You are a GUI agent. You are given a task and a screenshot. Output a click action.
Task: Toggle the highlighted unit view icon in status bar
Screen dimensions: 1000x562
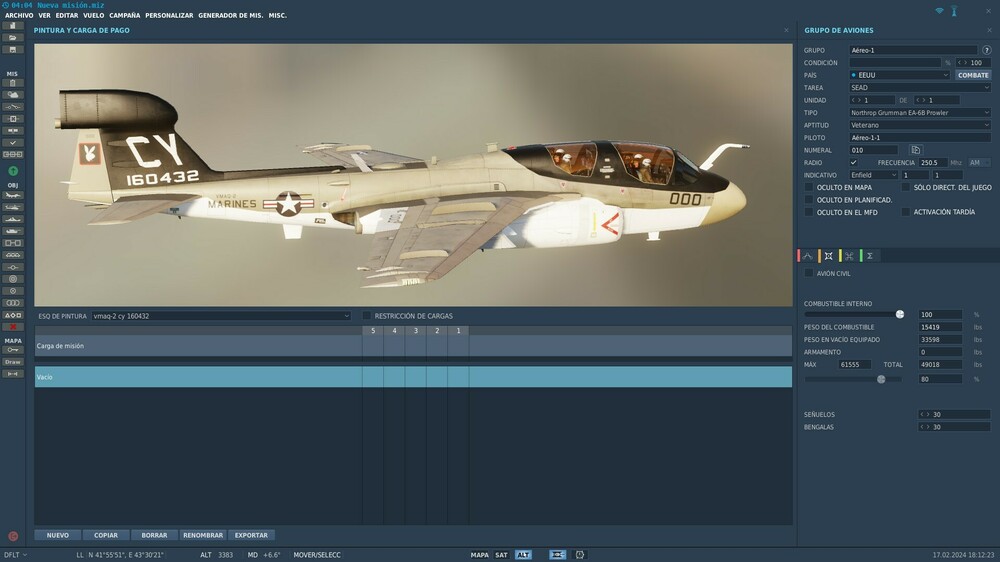click(x=557, y=555)
